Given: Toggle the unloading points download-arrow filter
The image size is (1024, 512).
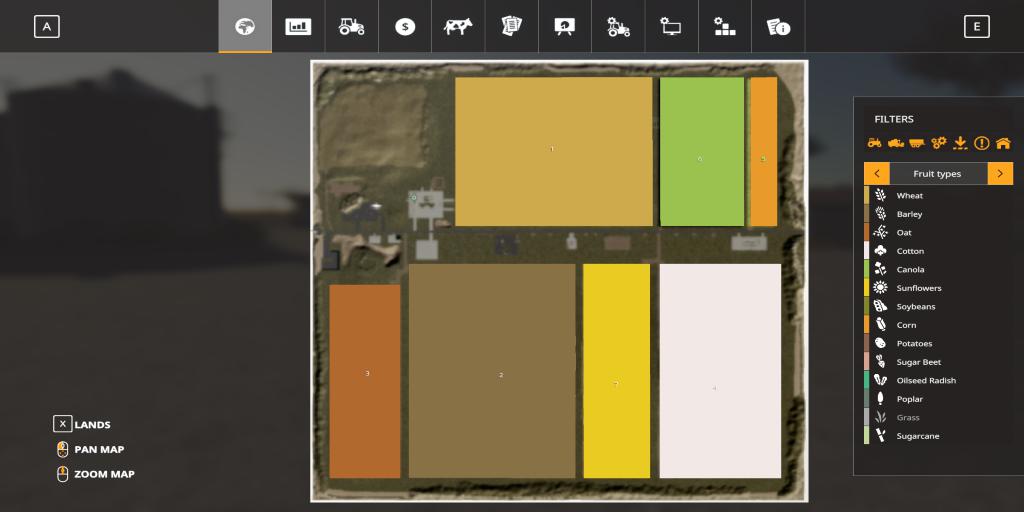Looking at the screenshot, I should pyautogui.click(x=960, y=143).
